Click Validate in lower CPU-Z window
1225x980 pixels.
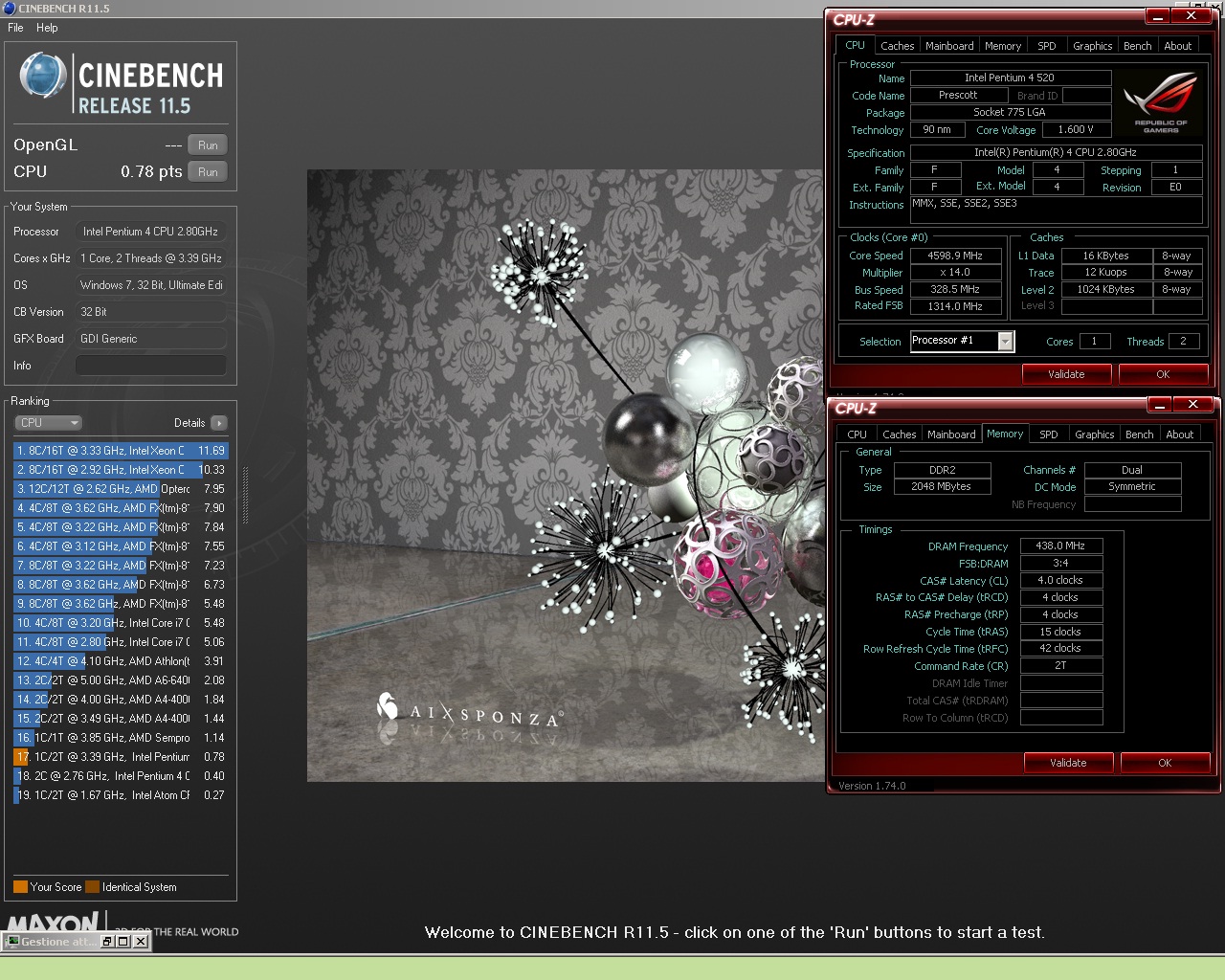point(1068,763)
